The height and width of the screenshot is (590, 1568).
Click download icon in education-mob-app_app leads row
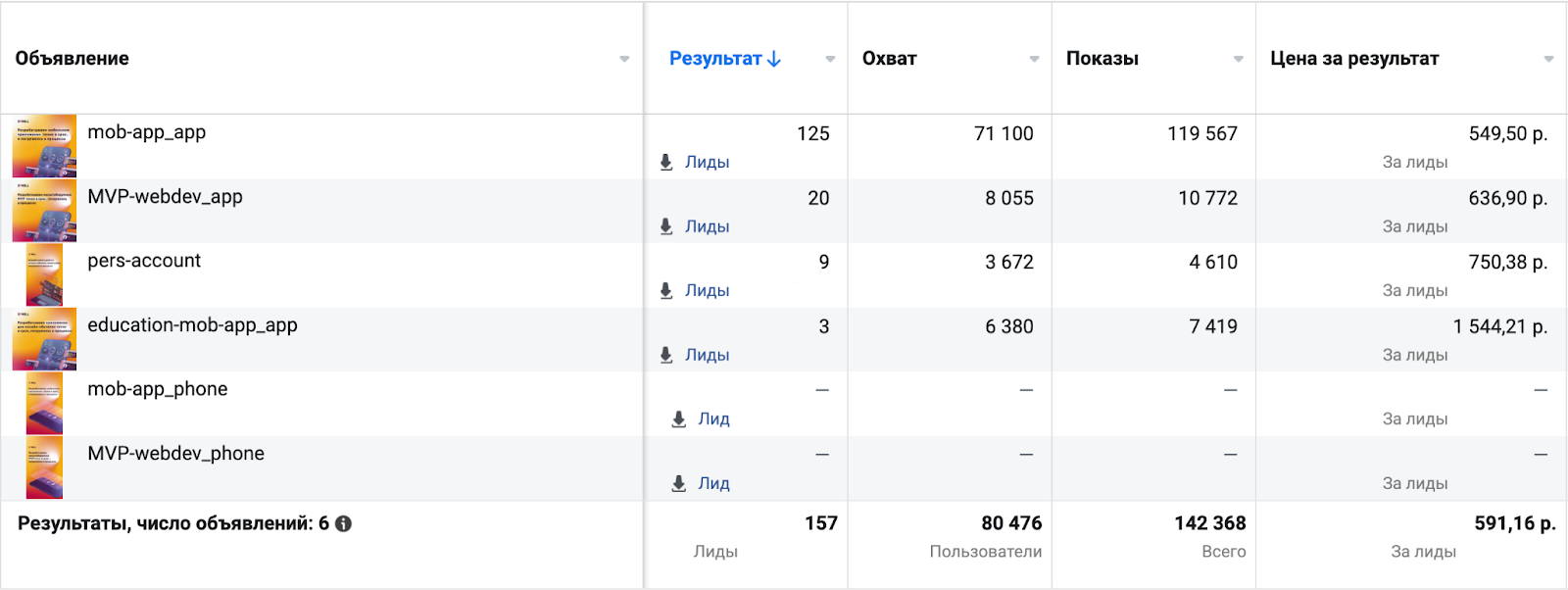666,356
